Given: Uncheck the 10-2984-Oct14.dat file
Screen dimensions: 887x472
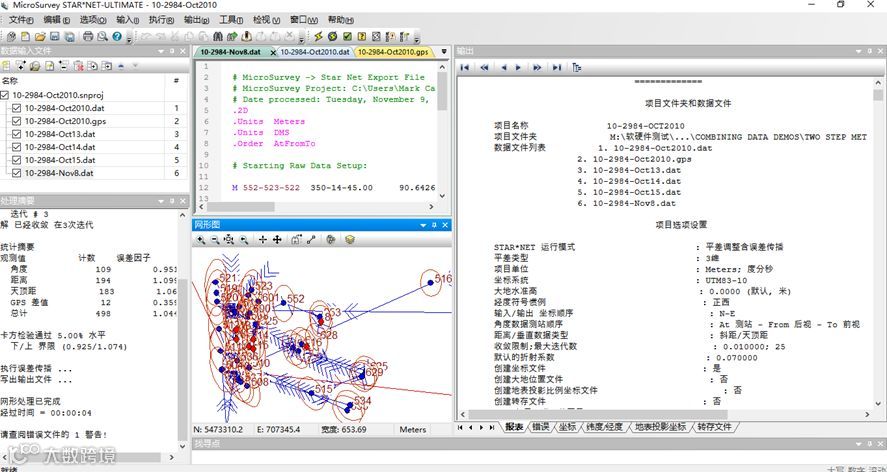Looking at the screenshot, I should pyautogui.click(x=16, y=147).
